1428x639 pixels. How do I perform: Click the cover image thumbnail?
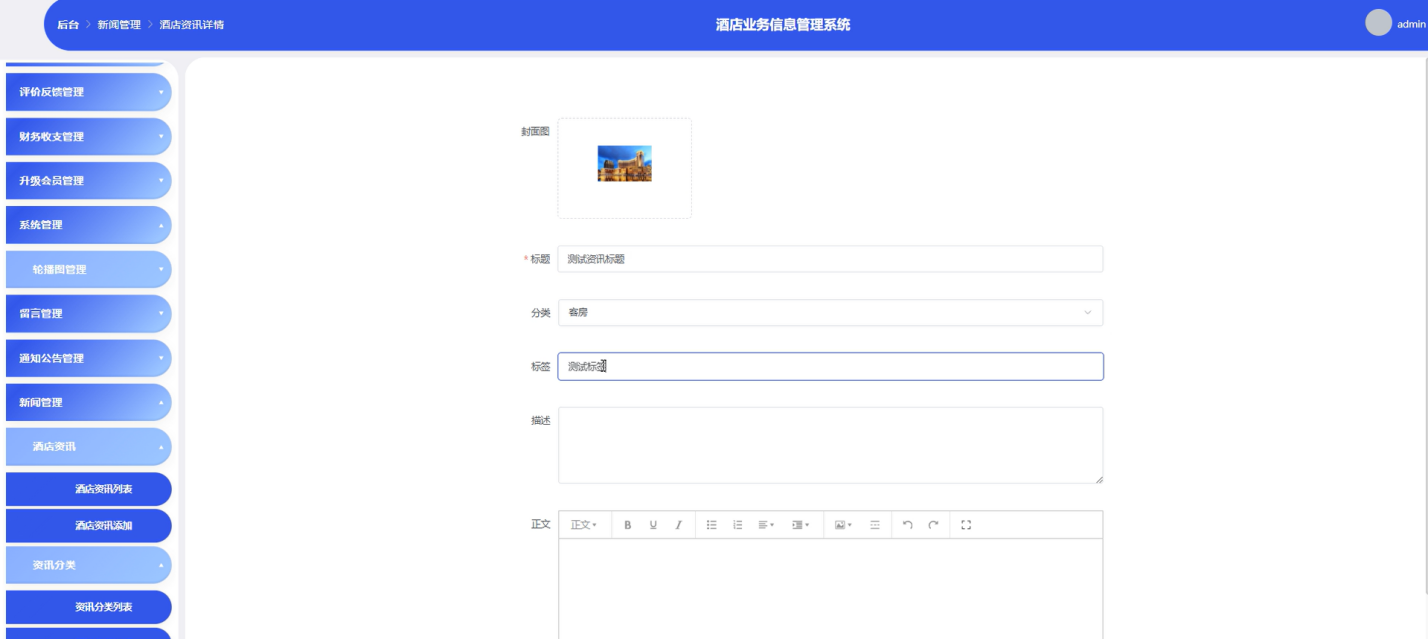625,163
